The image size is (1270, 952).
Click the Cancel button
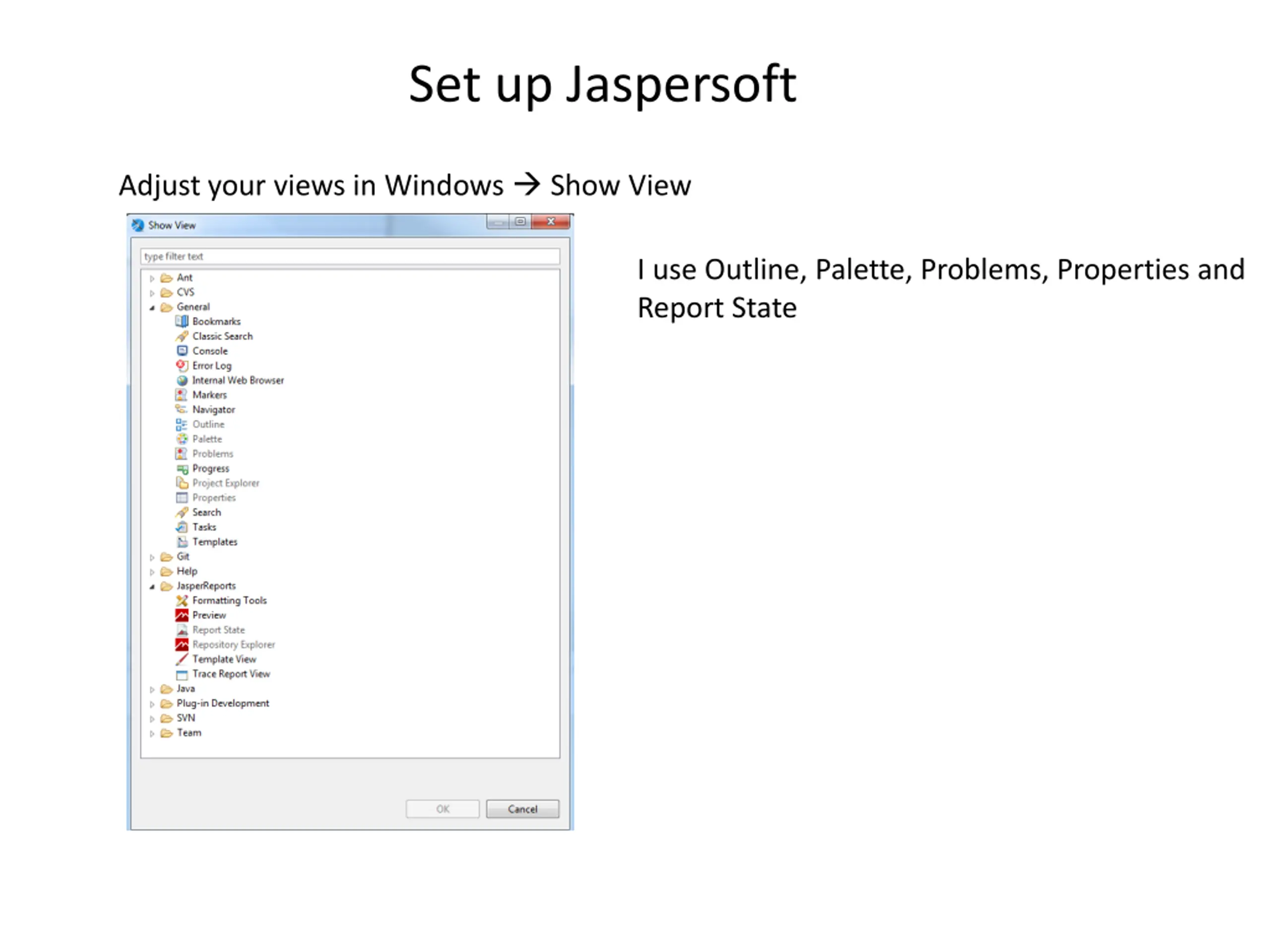522,809
